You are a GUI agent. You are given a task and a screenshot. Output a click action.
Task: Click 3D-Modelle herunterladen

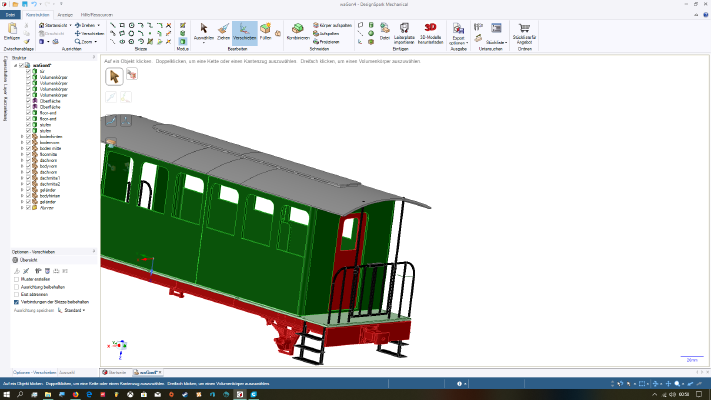click(x=430, y=33)
